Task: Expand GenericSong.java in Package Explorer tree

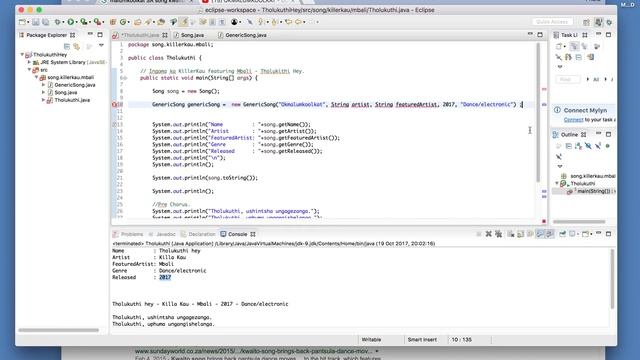Action: (x=44, y=85)
